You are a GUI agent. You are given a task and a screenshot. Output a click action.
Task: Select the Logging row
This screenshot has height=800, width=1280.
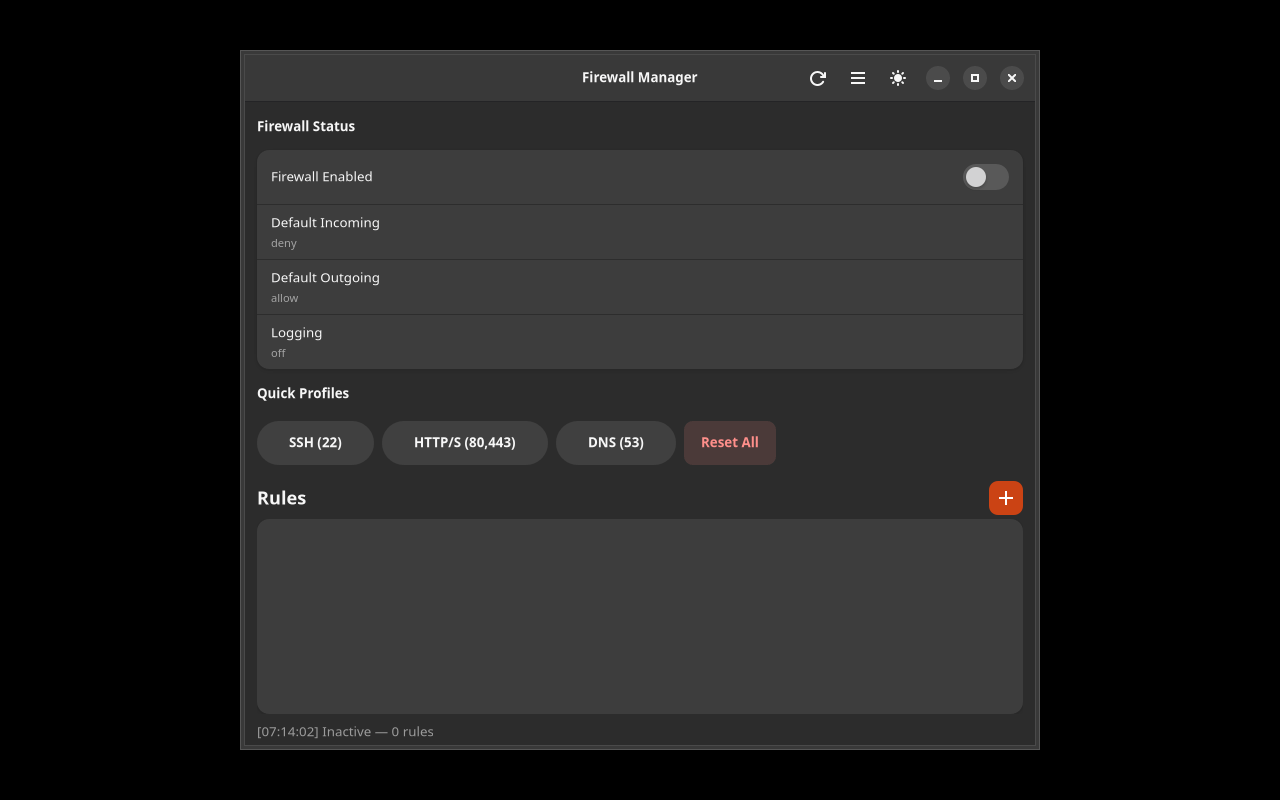point(640,342)
